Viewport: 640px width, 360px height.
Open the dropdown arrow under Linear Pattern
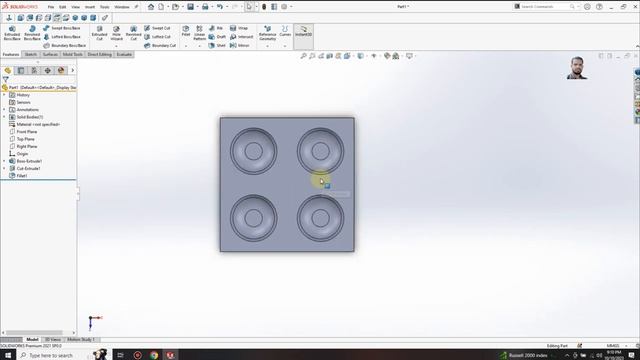(x=199, y=46)
